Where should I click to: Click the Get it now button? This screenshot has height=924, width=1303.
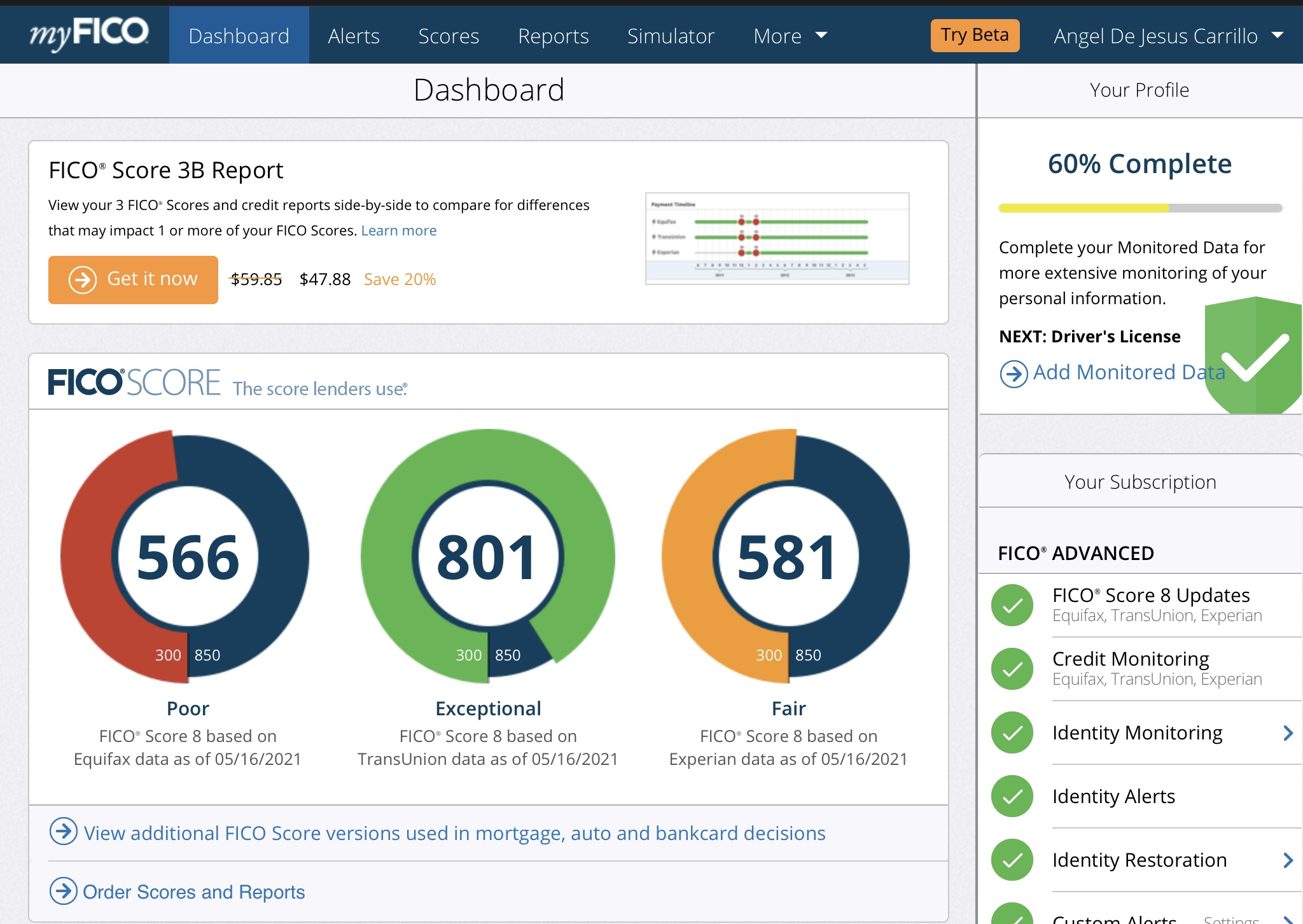click(x=133, y=279)
